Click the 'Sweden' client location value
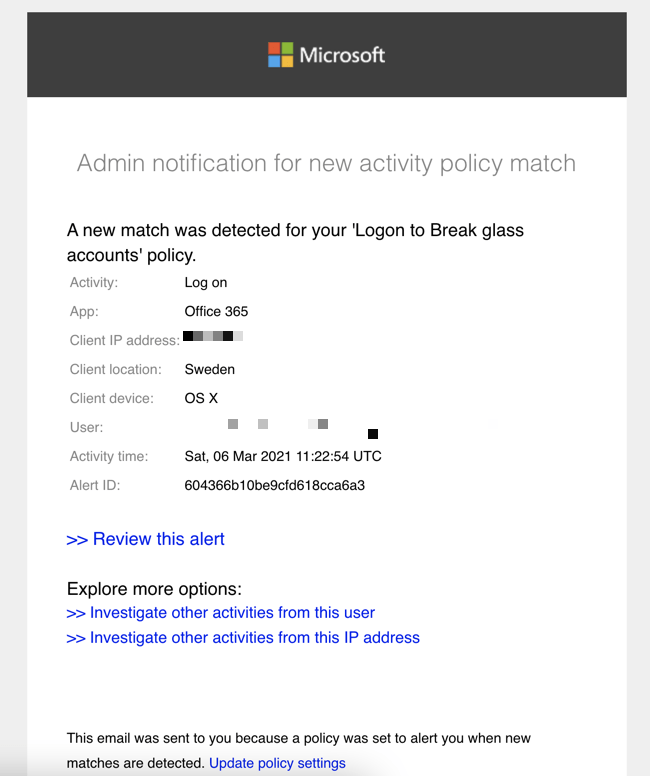This screenshot has width=651, height=776. click(210, 369)
